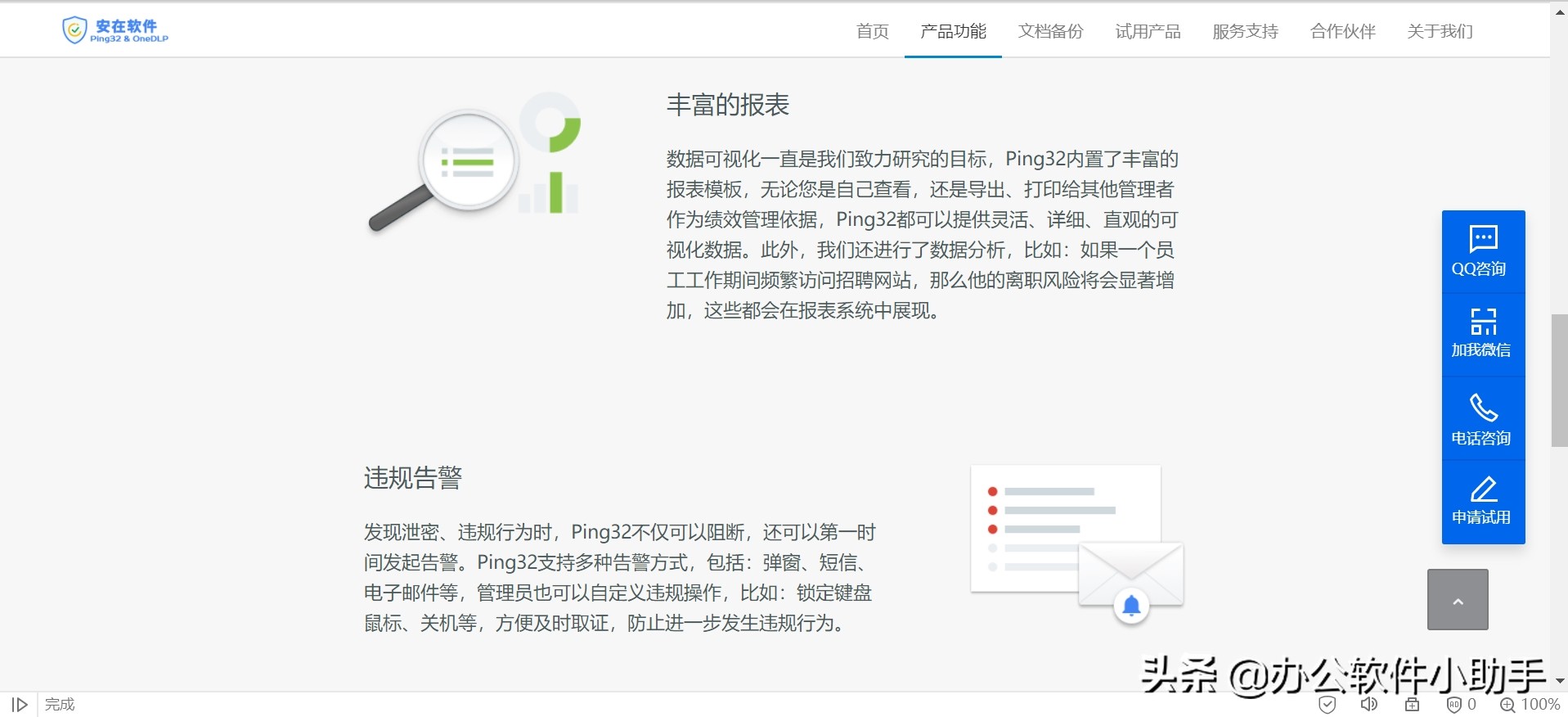
Task: Click the vertical scrollbar thumb
Action: click(1559, 380)
